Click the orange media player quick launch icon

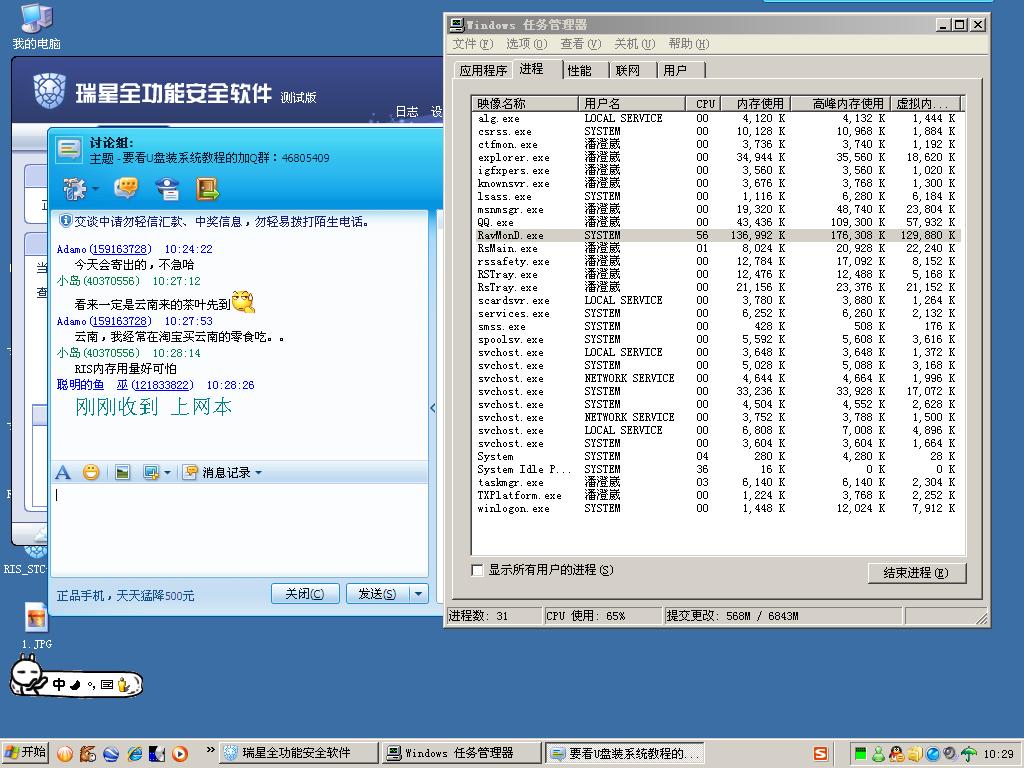[180, 754]
